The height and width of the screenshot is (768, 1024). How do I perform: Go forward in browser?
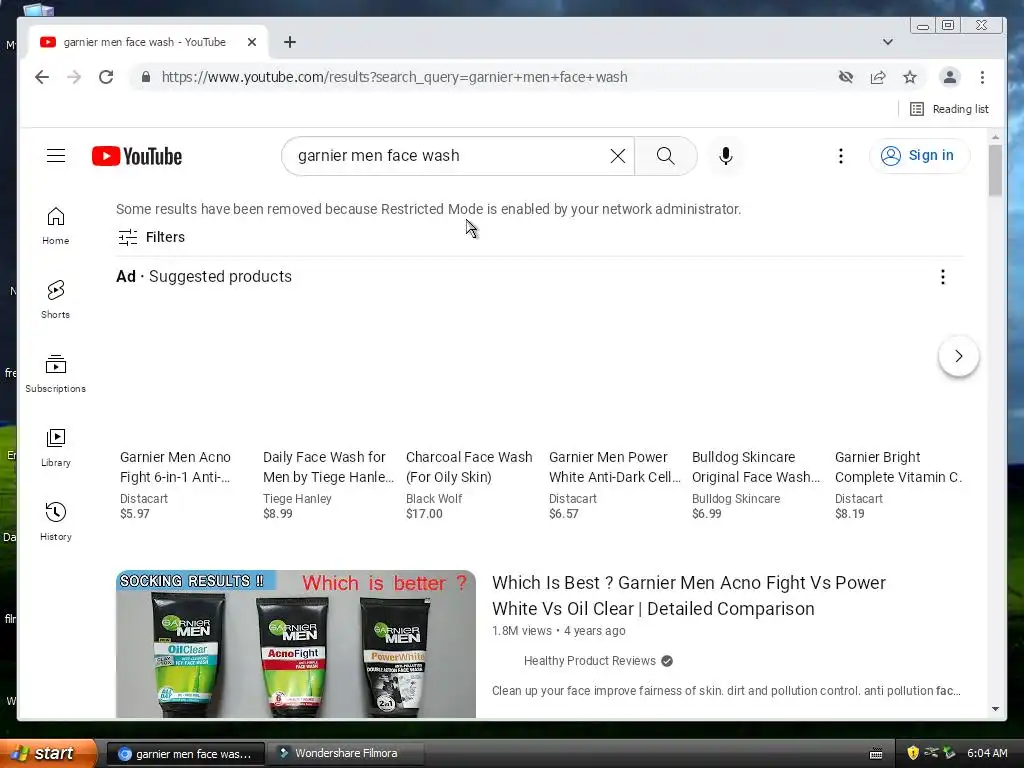click(x=74, y=77)
